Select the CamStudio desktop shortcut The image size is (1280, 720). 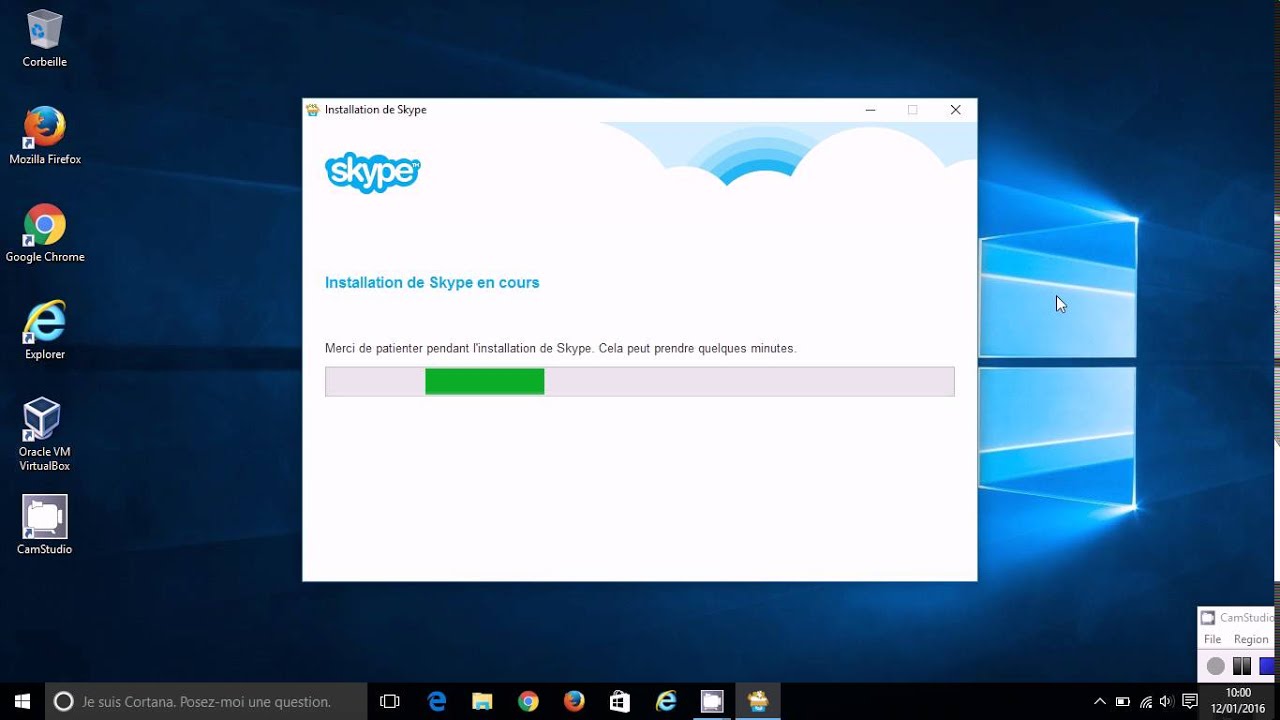click(45, 525)
